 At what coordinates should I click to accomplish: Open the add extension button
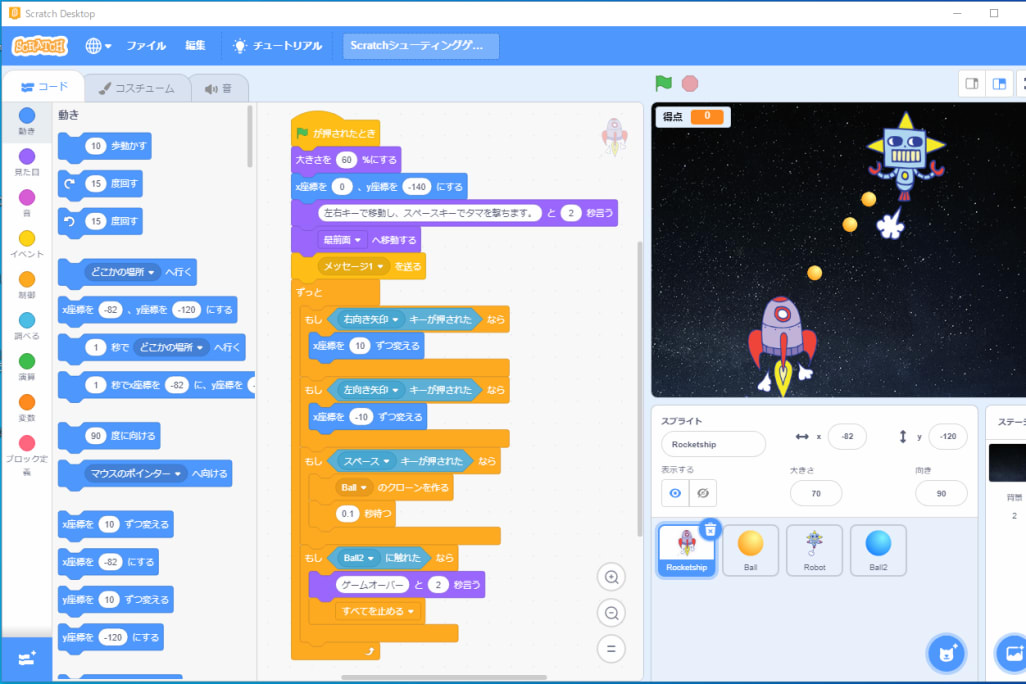click(26, 657)
